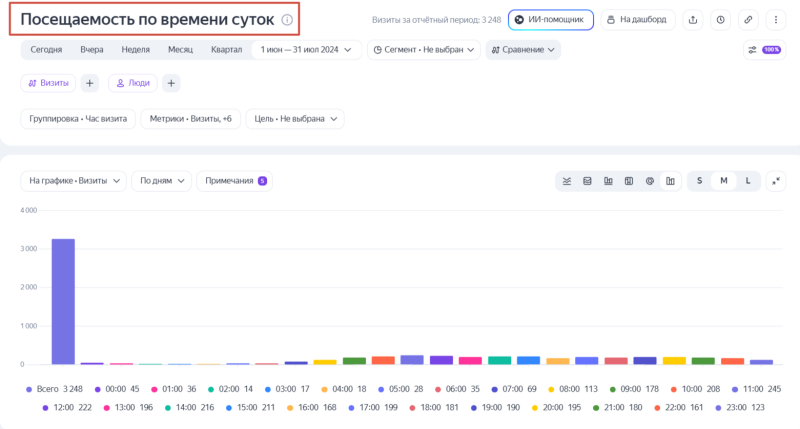Select the Неделя period
Viewport: 800px width, 429px height.
[136, 49]
